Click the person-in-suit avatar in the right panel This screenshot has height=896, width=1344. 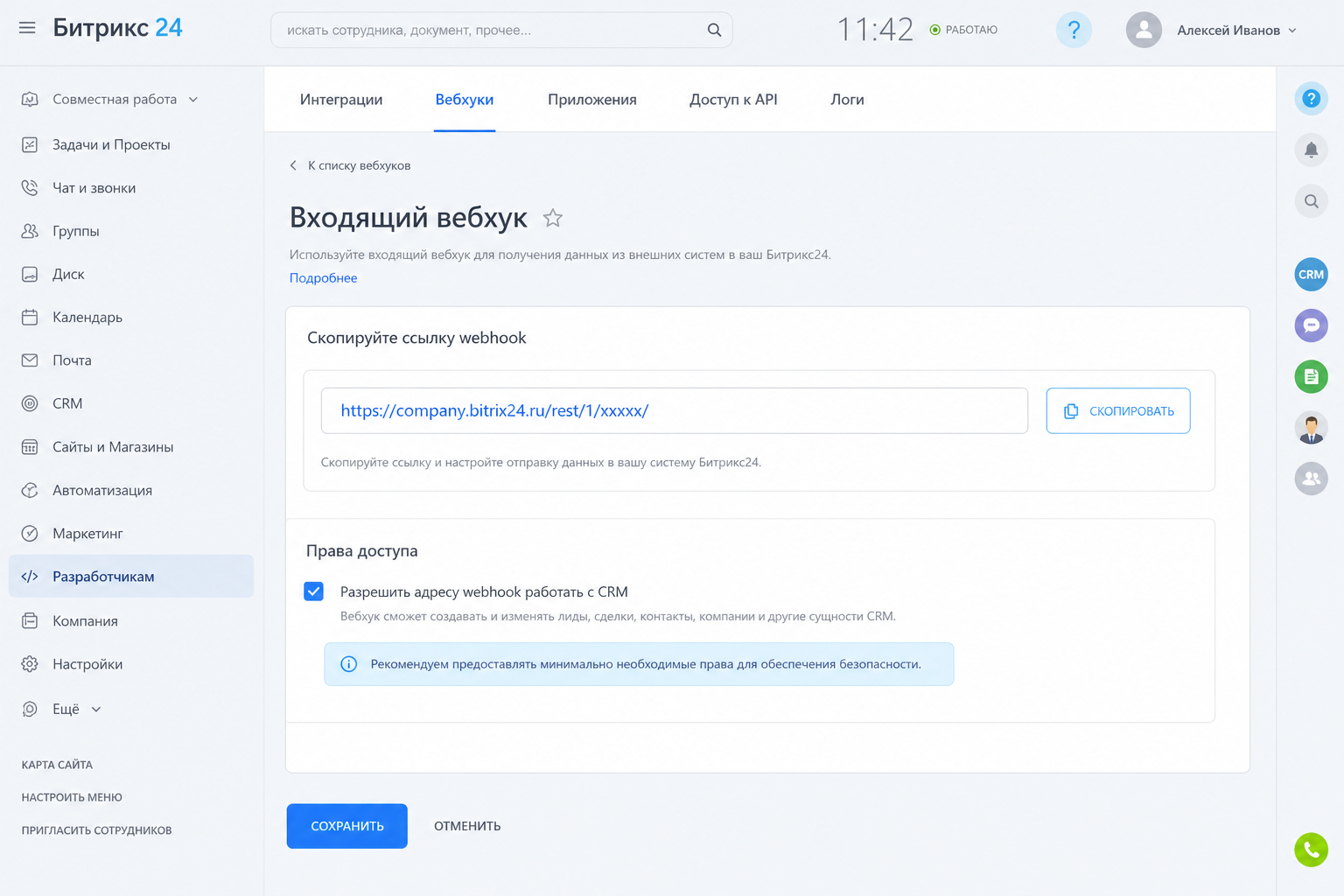coord(1311,428)
